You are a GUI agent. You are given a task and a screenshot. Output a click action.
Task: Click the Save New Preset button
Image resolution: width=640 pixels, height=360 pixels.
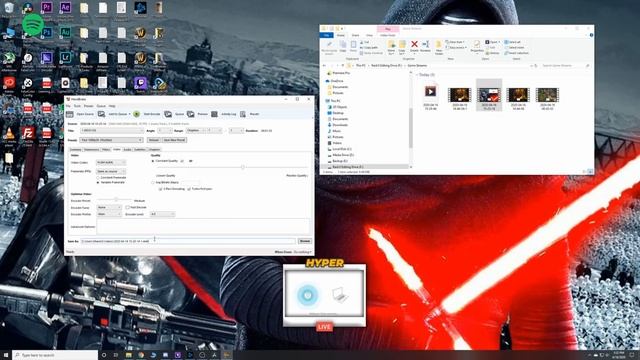coord(174,140)
